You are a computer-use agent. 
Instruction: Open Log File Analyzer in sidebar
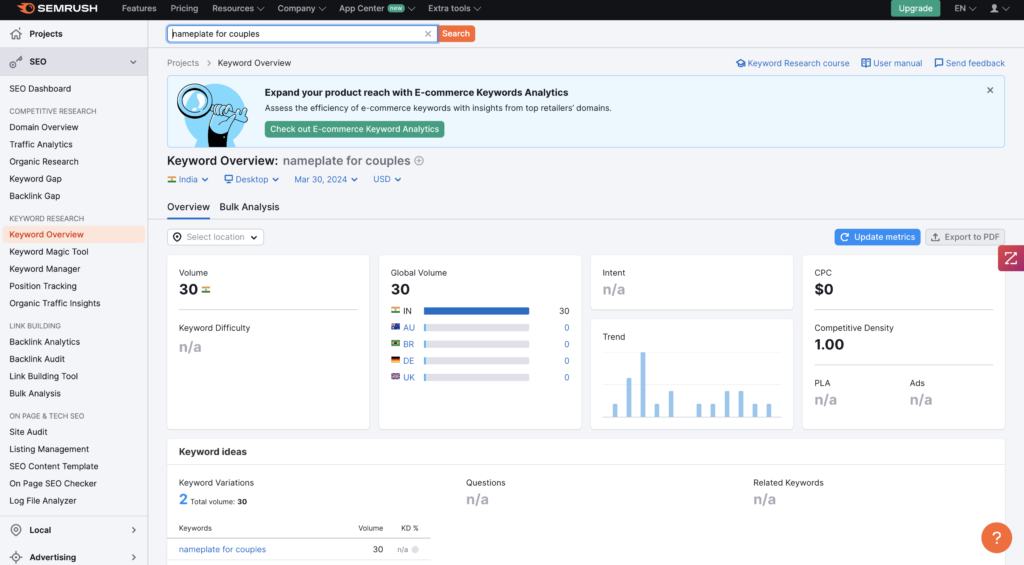point(43,501)
